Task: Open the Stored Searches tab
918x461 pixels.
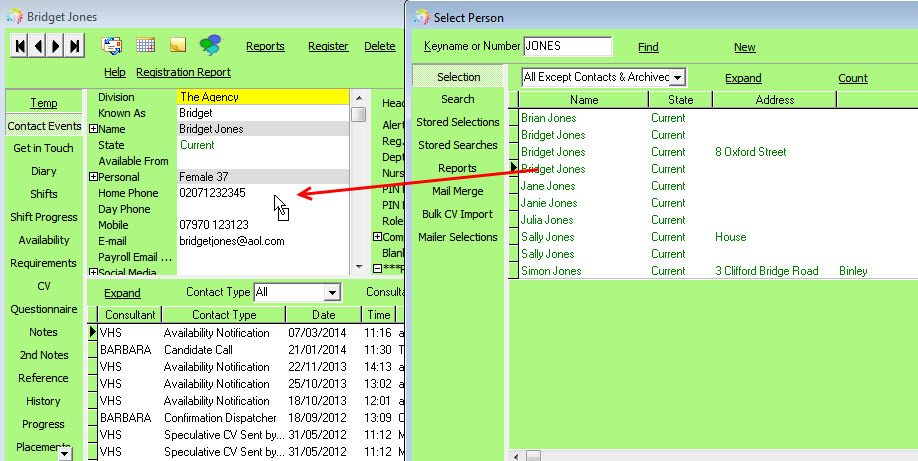Action: click(x=458, y=145)
